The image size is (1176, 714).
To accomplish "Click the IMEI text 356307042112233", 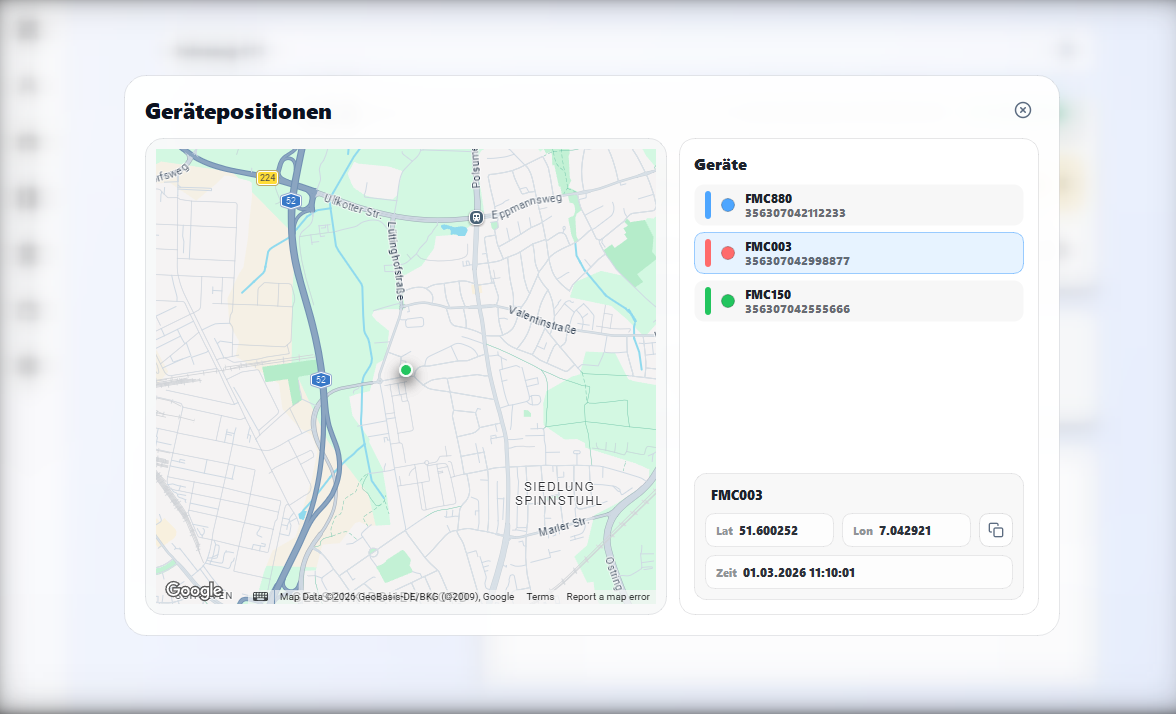I will pyautogui.click(x=795, y=213).
